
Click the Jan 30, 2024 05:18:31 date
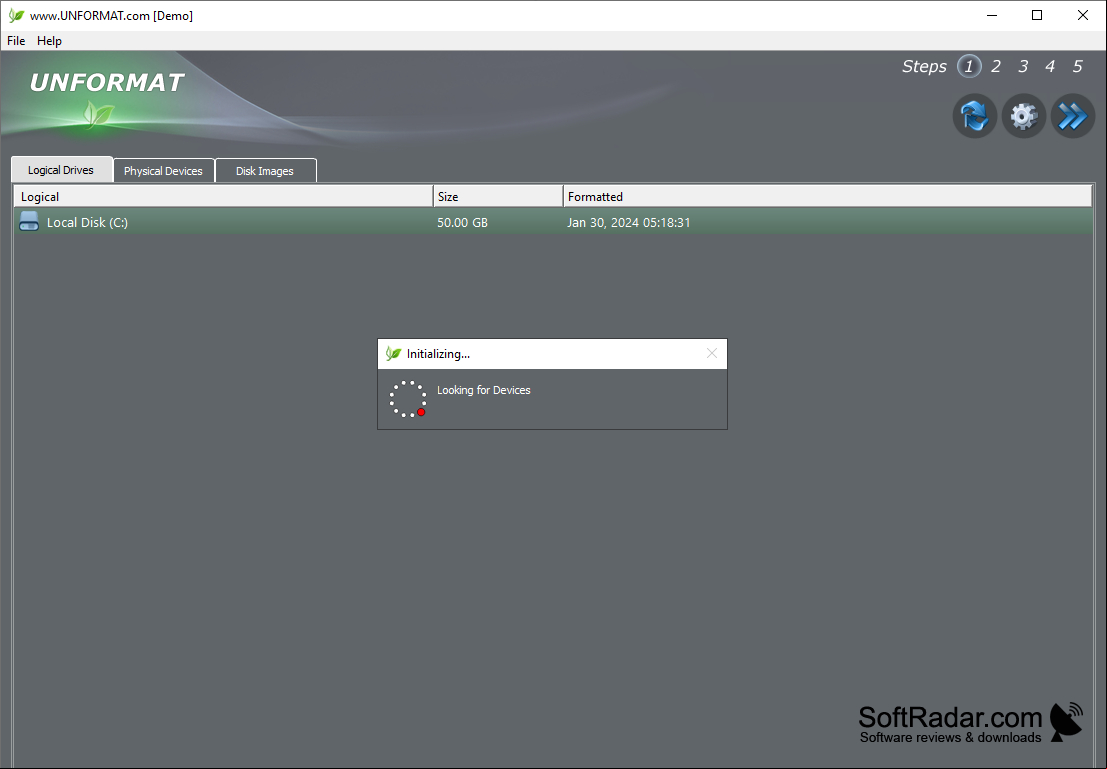(629, 222)
